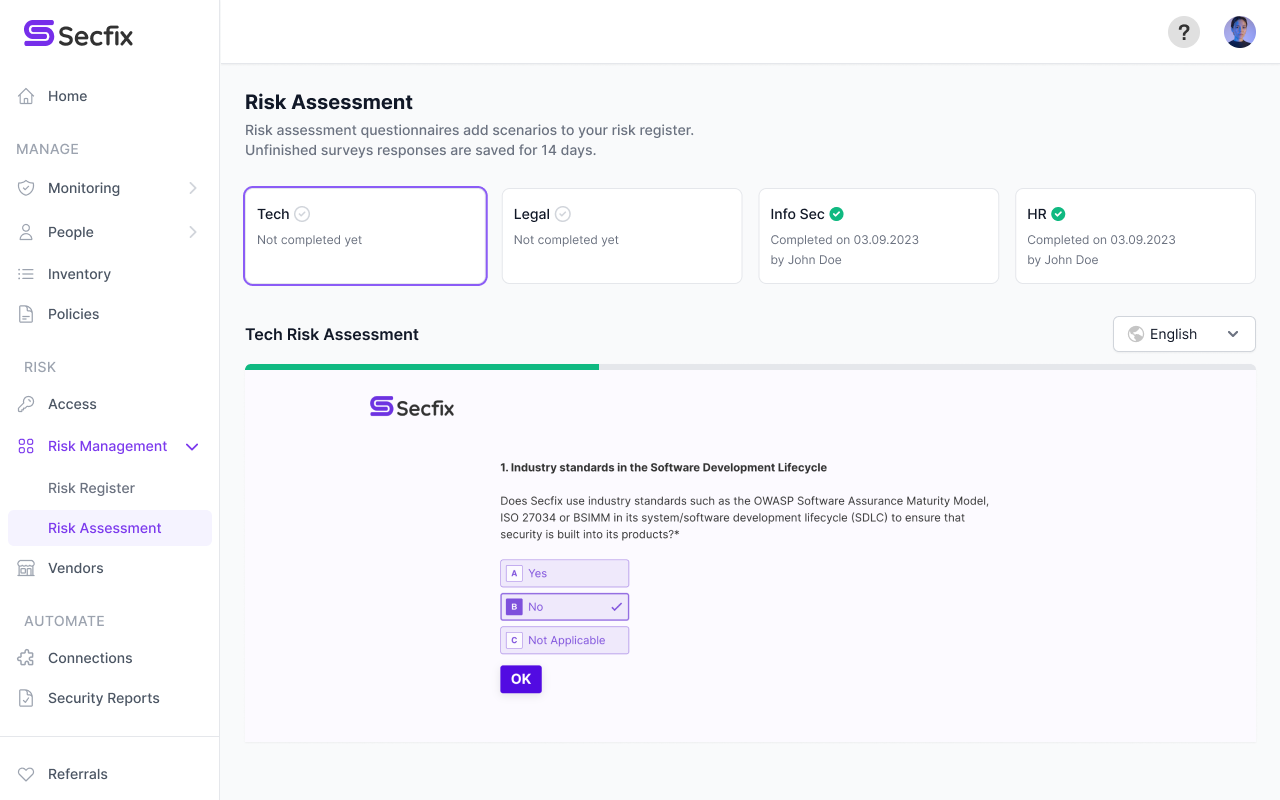
Task: Open the user profile avatar
Action: coord(1240,32)
